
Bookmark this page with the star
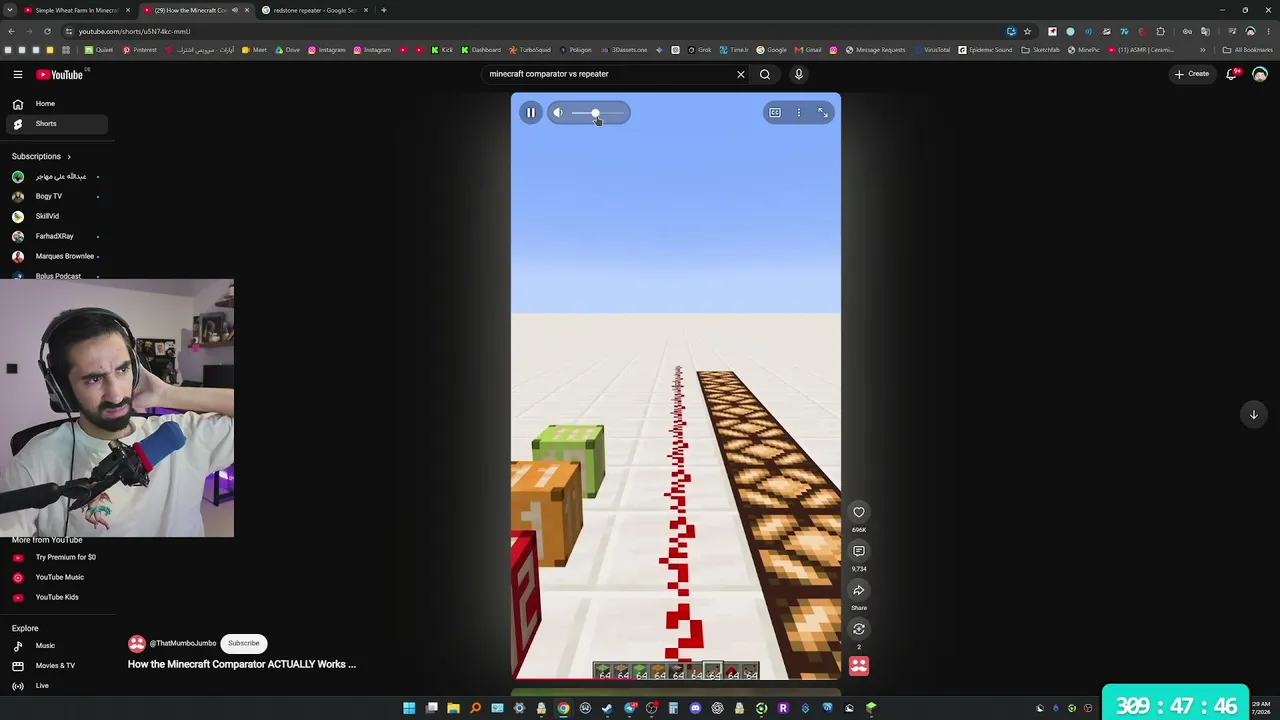point(1027,31)
